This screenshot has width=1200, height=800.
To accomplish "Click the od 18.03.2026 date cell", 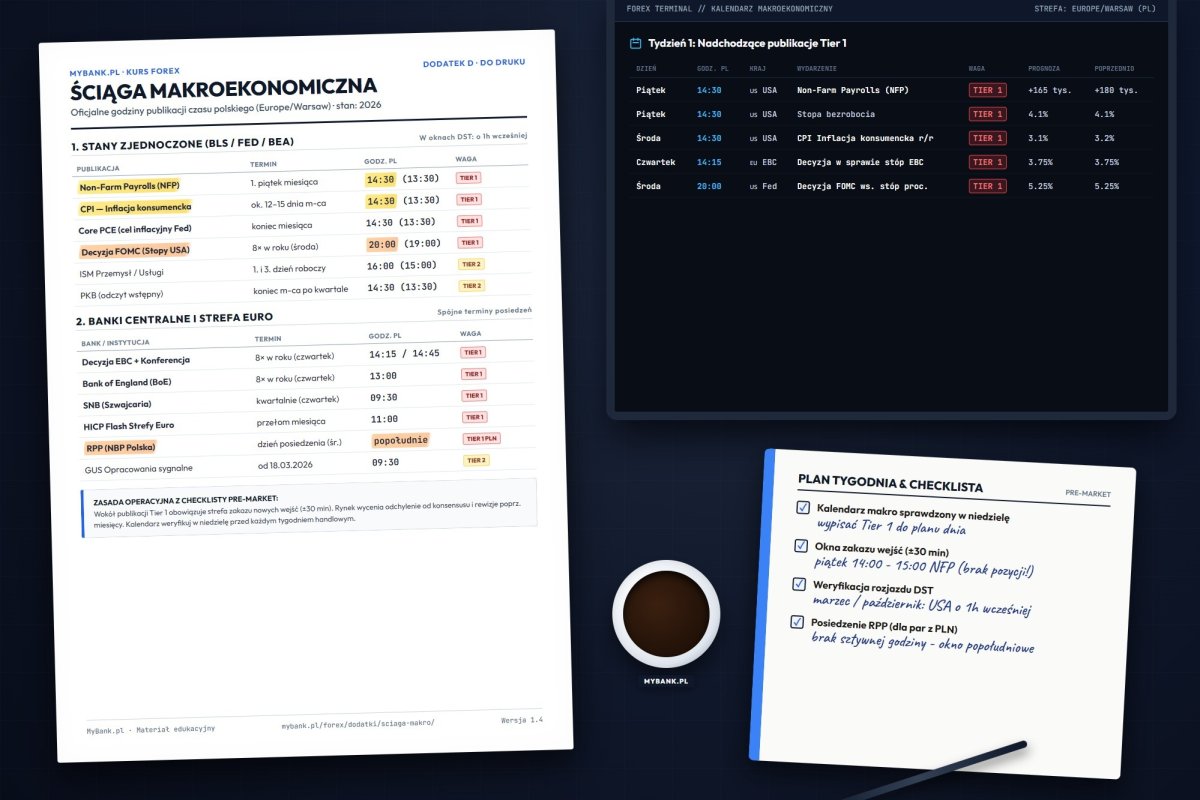I will tap(285, 463).
